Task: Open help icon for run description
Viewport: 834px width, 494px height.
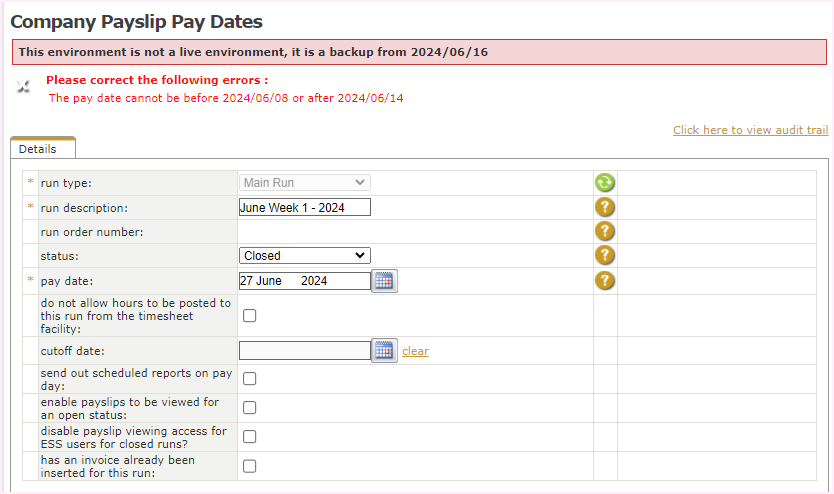Action: [x=605, y=208]
